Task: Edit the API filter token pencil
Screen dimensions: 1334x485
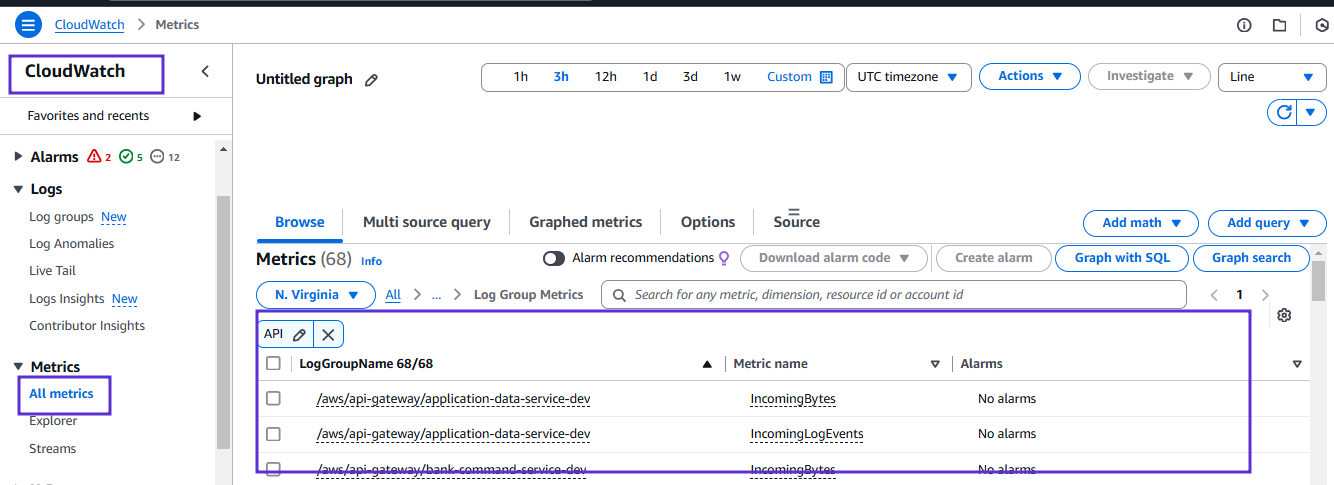Action: pos(299,335)
